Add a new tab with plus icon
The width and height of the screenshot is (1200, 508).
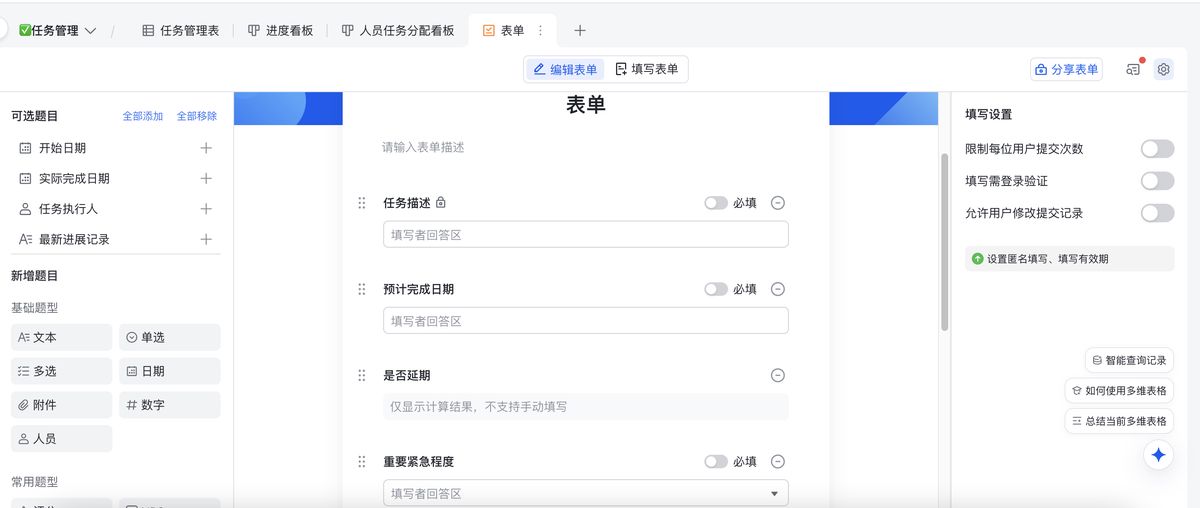point(580,31)
